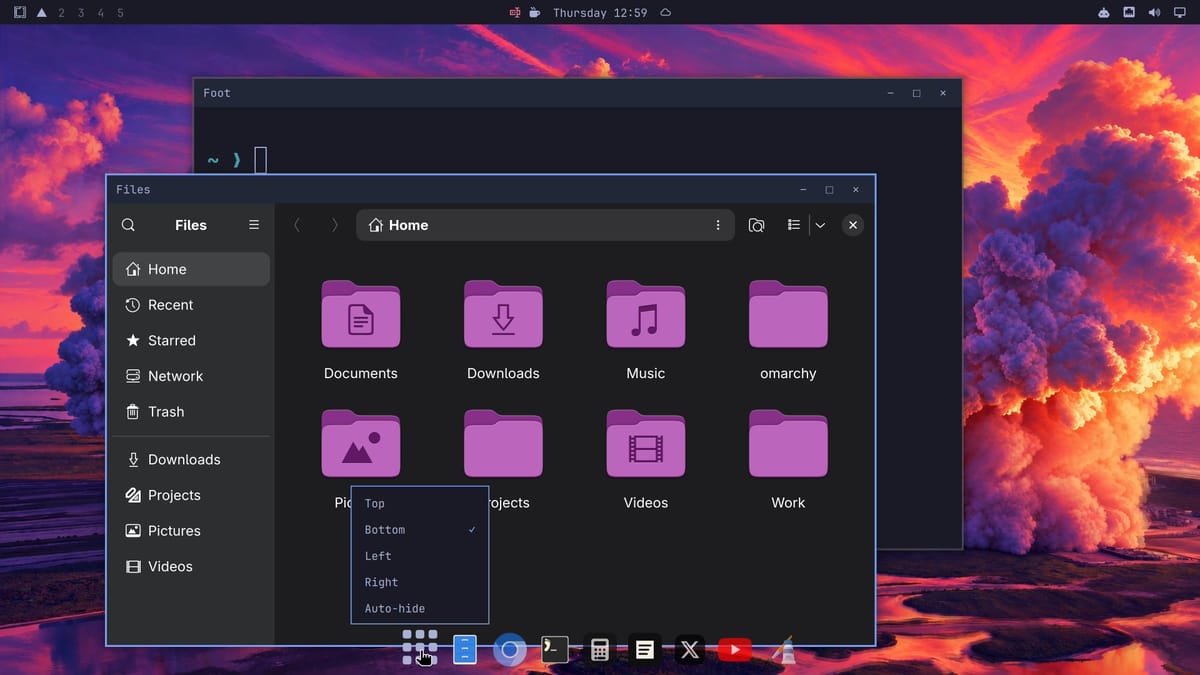This screenshot has height=675, width=1200.
Task: Open the lighthouse icon app in dock
Action: pos(786,650)
